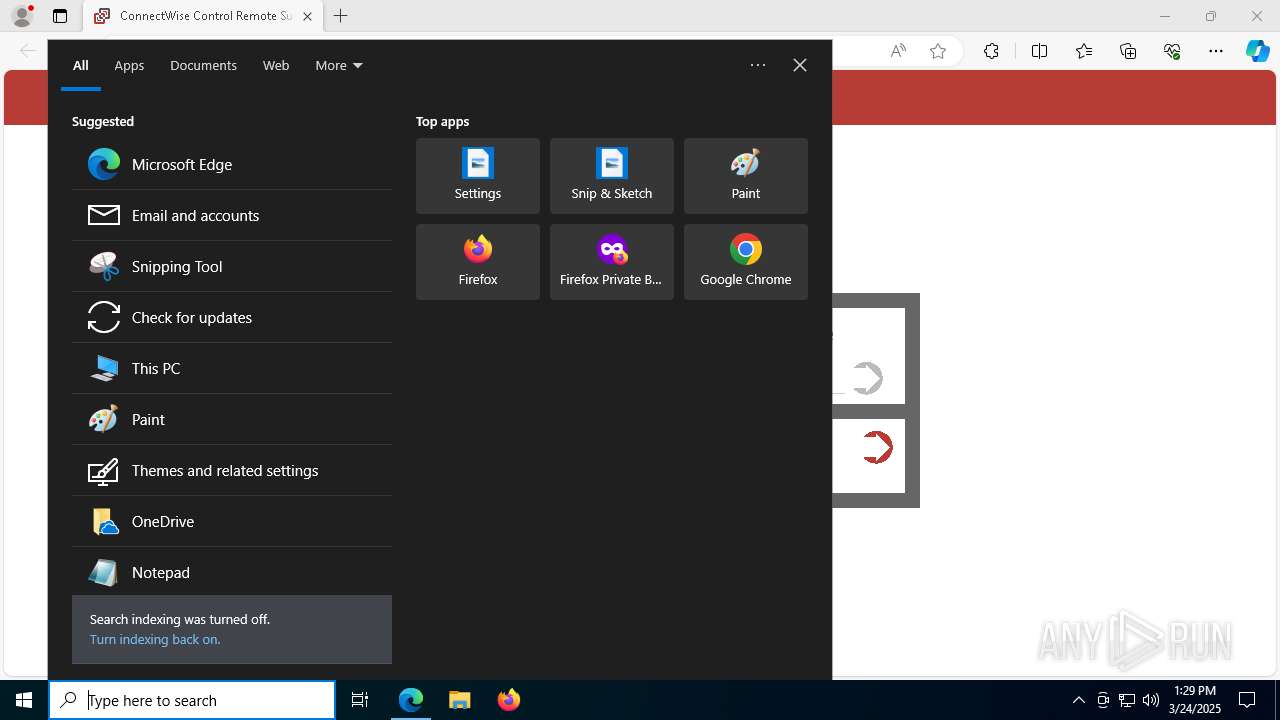Click Read aloud icon in address bar
1280x720 pixels.
898,51
